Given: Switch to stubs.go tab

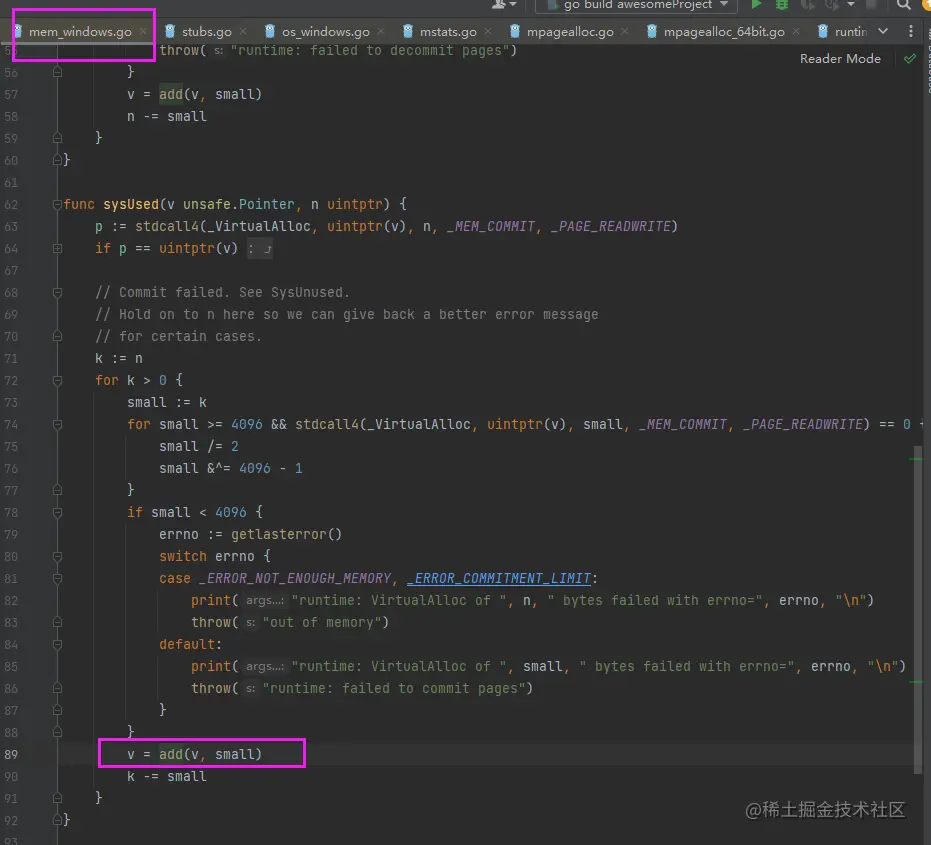Looking at the screenshot, I should [207, 31].
